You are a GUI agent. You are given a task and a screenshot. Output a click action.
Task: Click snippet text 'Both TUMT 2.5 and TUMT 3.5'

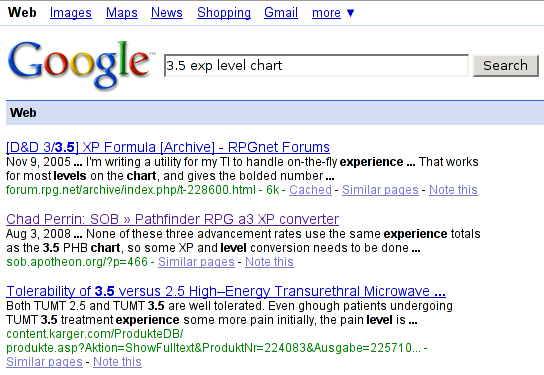pos(85,306)
